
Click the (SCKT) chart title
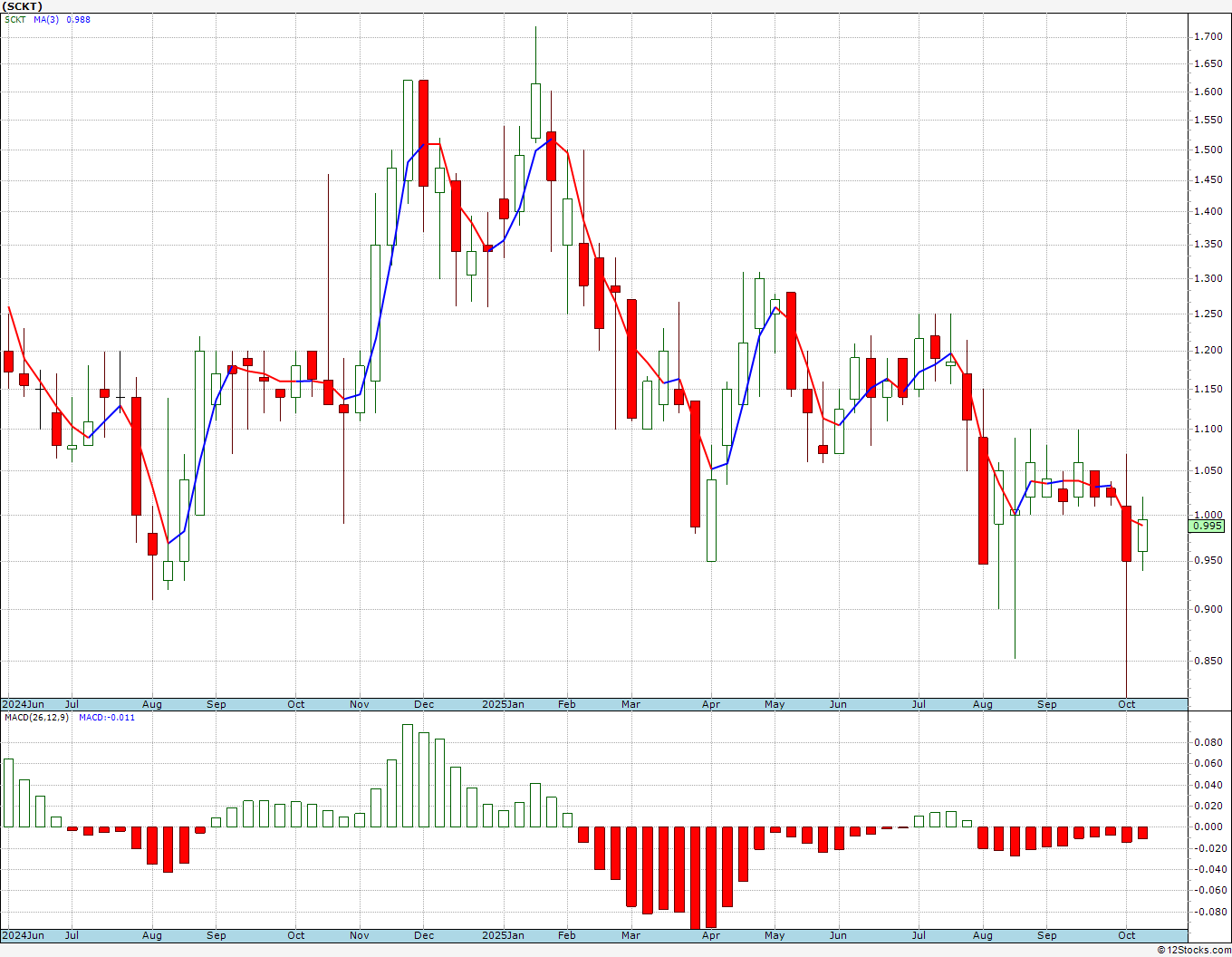pyautogui.click(x=23, y=6)
